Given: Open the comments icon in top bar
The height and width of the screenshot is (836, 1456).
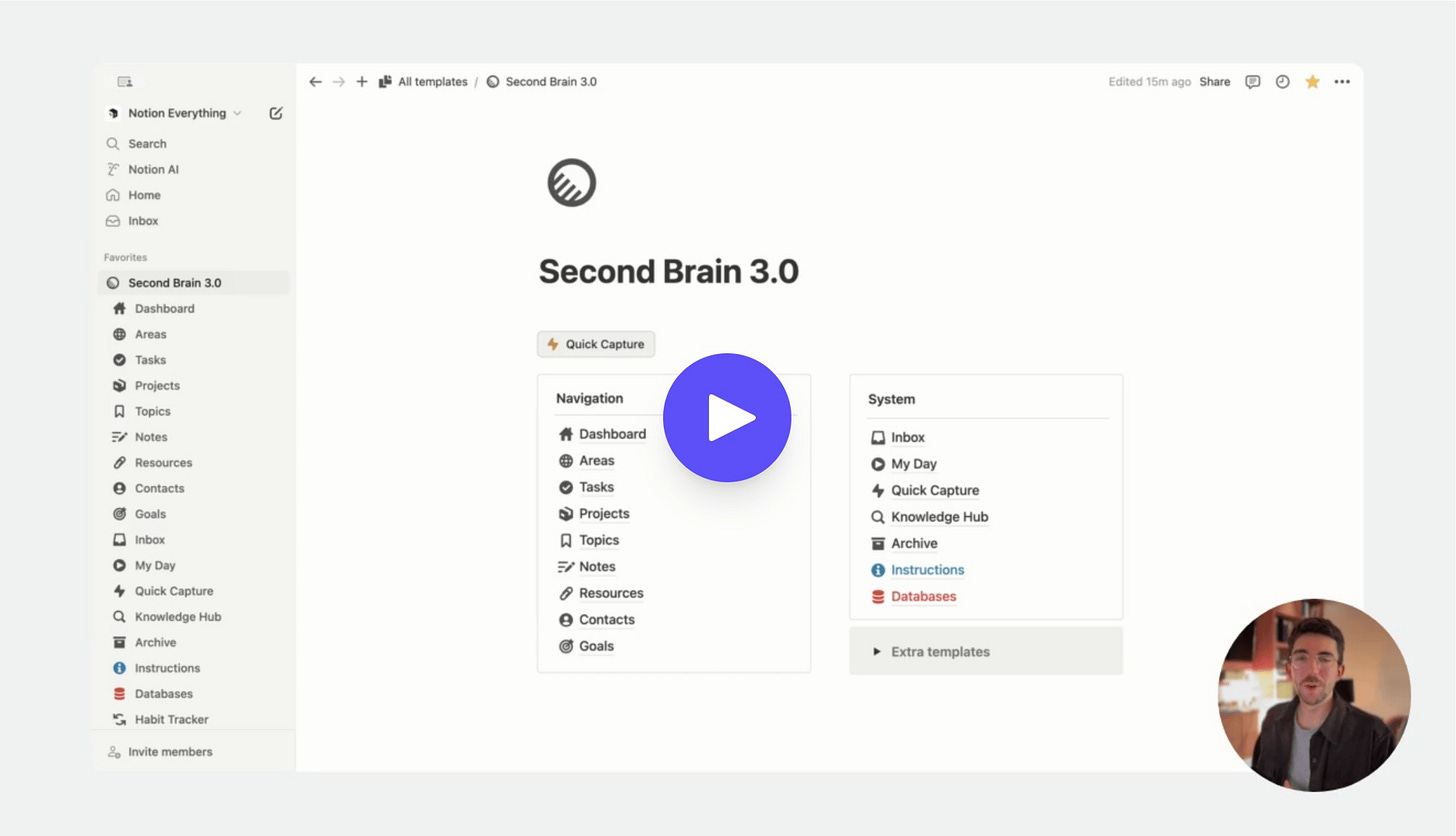Looking at the screenshot, I should (x=1253, y=82).
